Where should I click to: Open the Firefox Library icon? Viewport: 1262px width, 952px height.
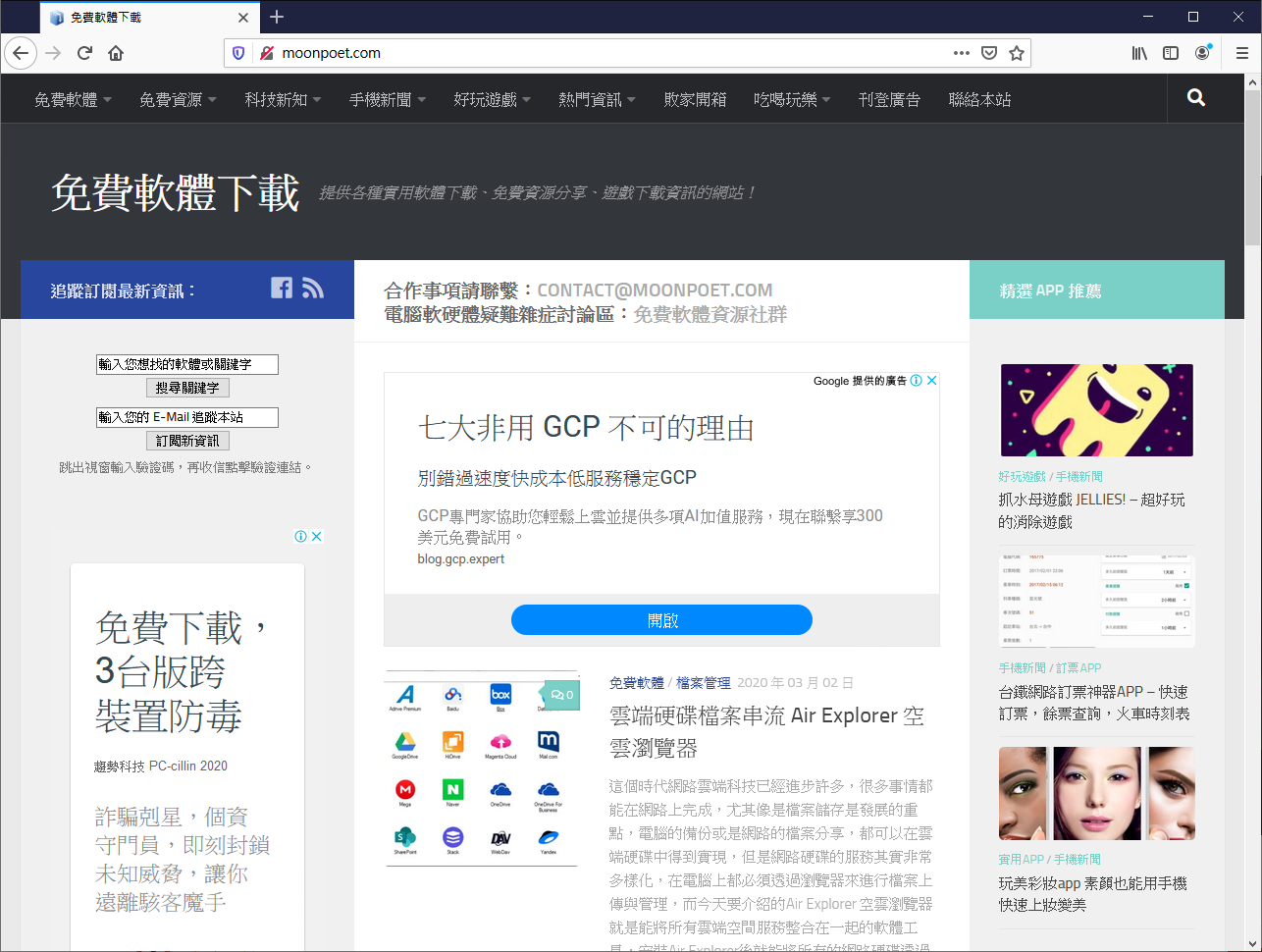point(1139,53)
